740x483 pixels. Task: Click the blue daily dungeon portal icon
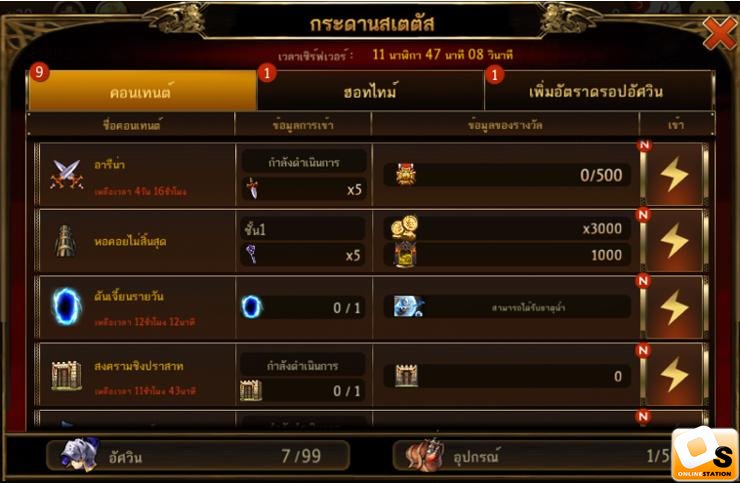67,307
